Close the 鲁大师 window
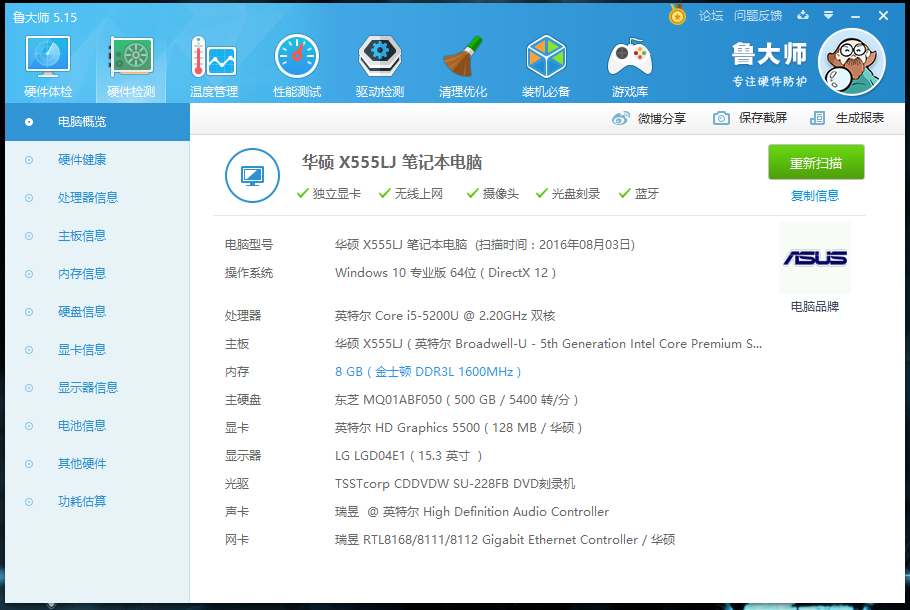Screen dimensions: 910x610 (x=883, y=16)
